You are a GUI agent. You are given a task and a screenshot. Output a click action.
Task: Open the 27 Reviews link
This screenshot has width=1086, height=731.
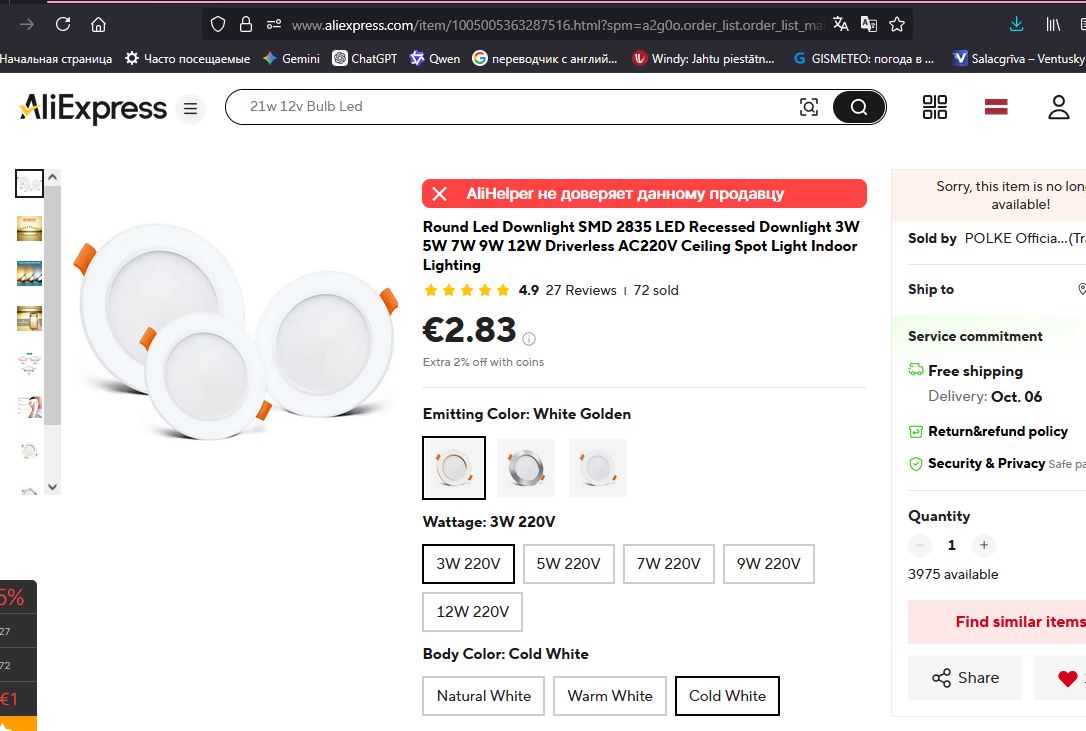coord(581,291)
